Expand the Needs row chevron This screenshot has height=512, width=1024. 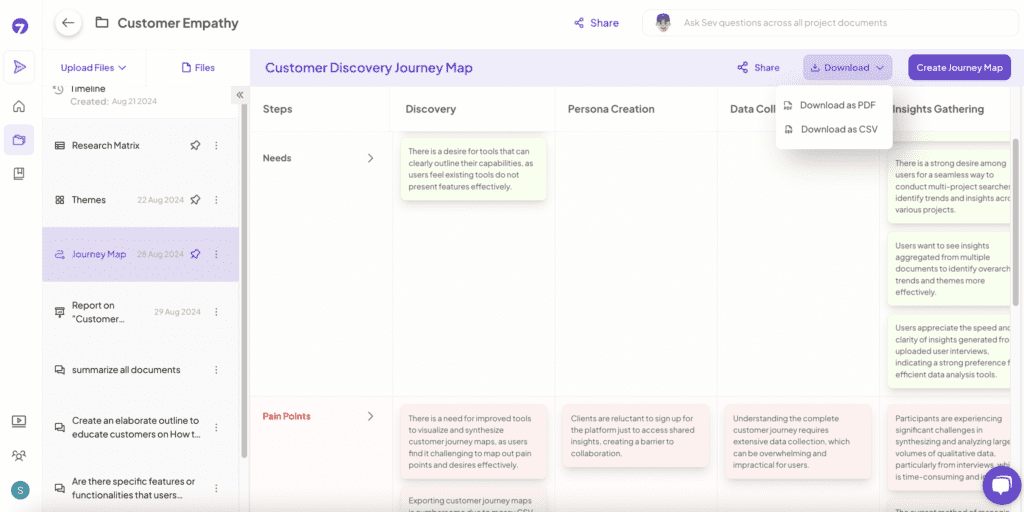click(370, 158)
